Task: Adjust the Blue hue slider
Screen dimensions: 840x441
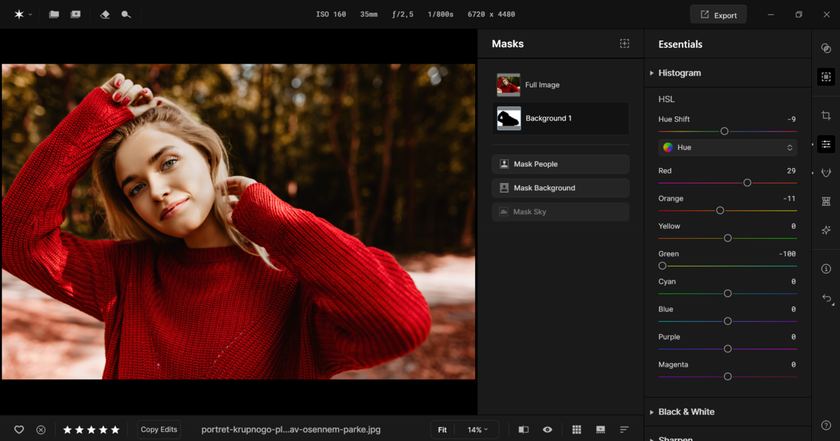Action: tap(728, 321)
